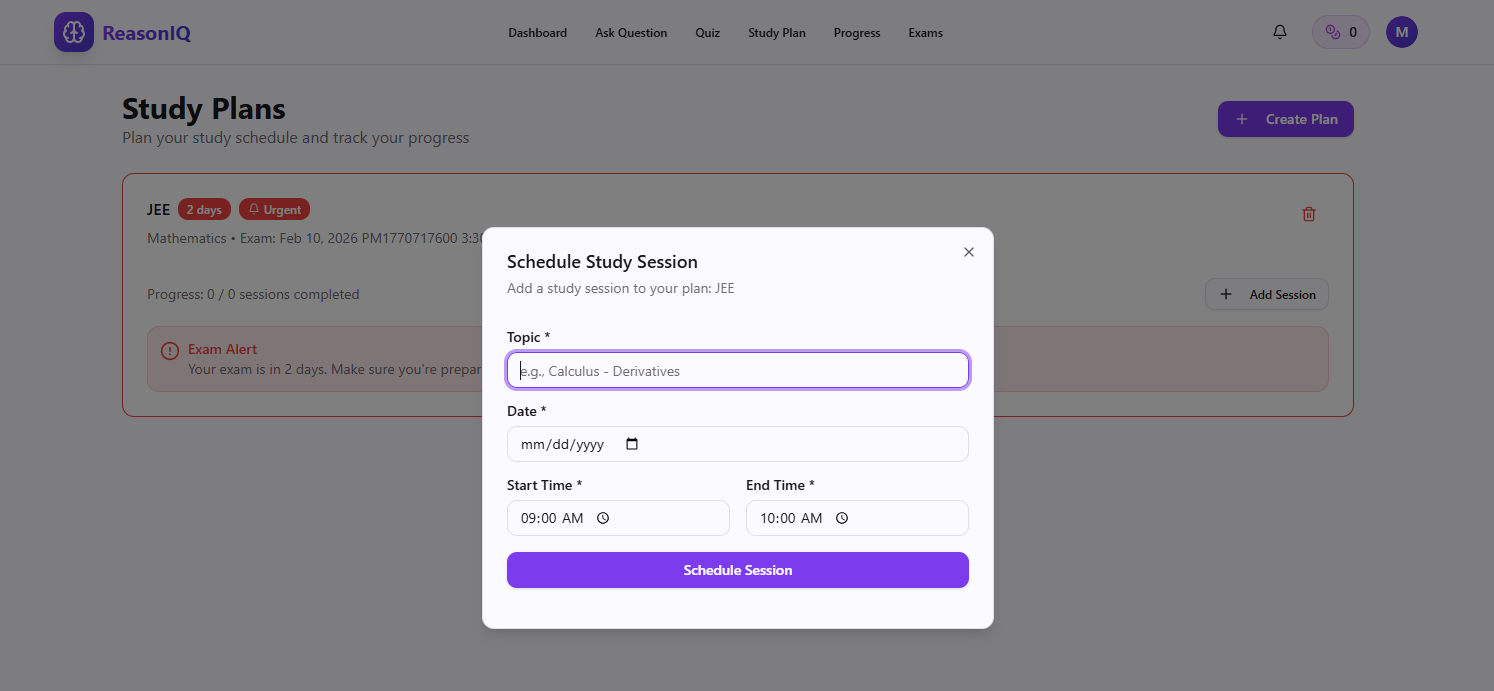Open clock picker in Start Time field
Viewport: 1494px width, 691px height.
603,518
